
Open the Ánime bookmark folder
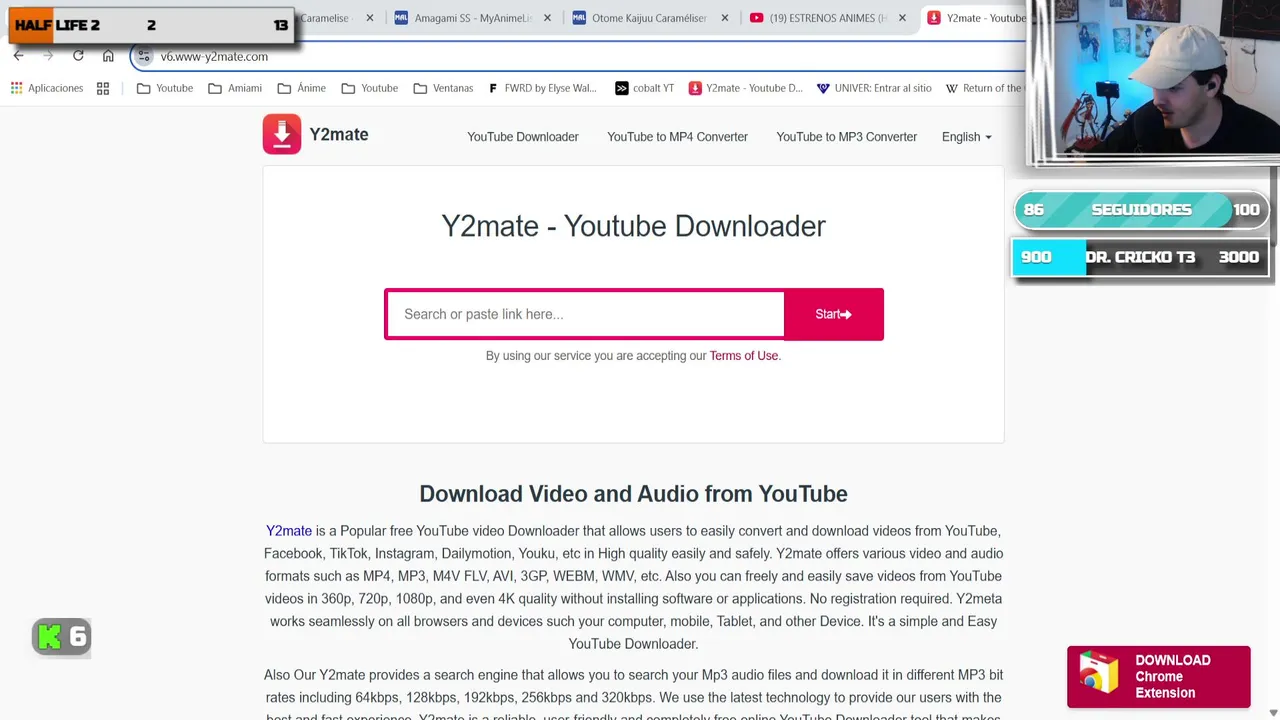tap(301, 88)
